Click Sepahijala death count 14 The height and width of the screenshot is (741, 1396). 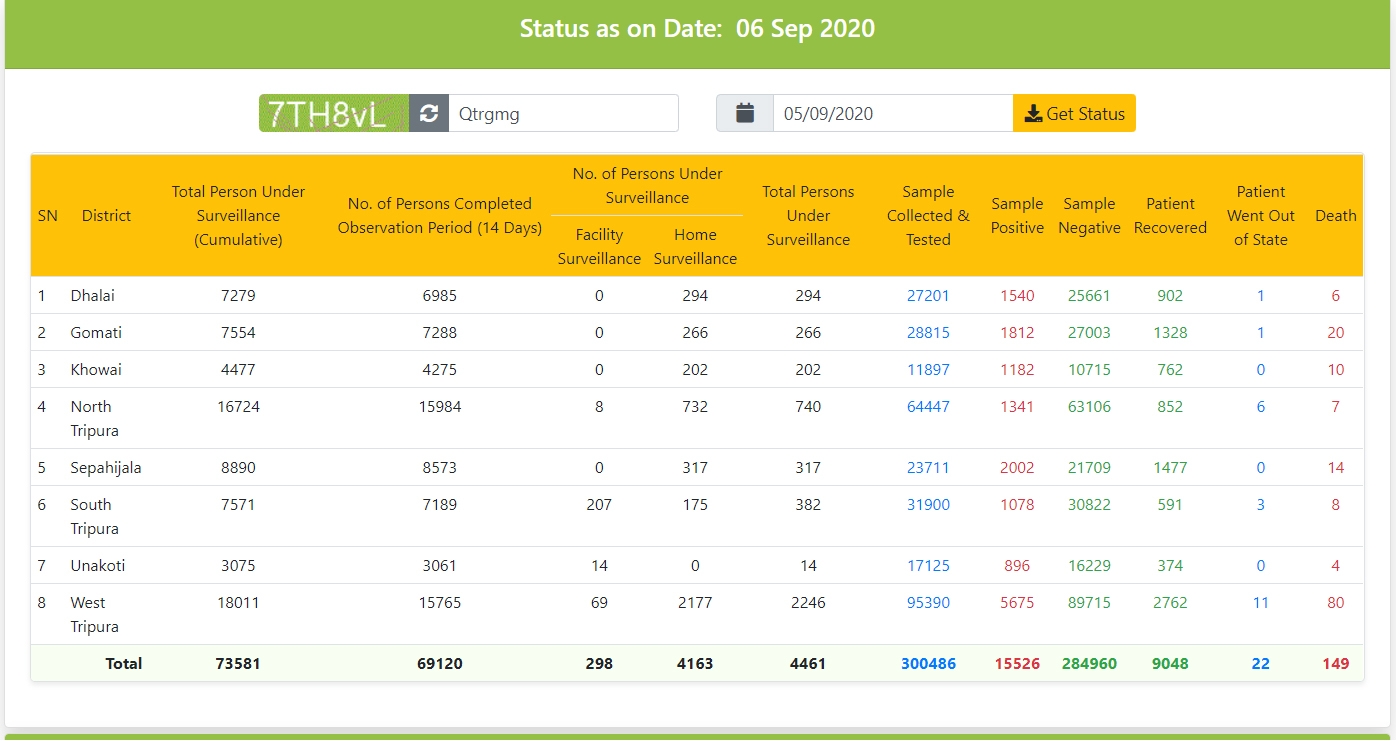tap(1336, 468)
